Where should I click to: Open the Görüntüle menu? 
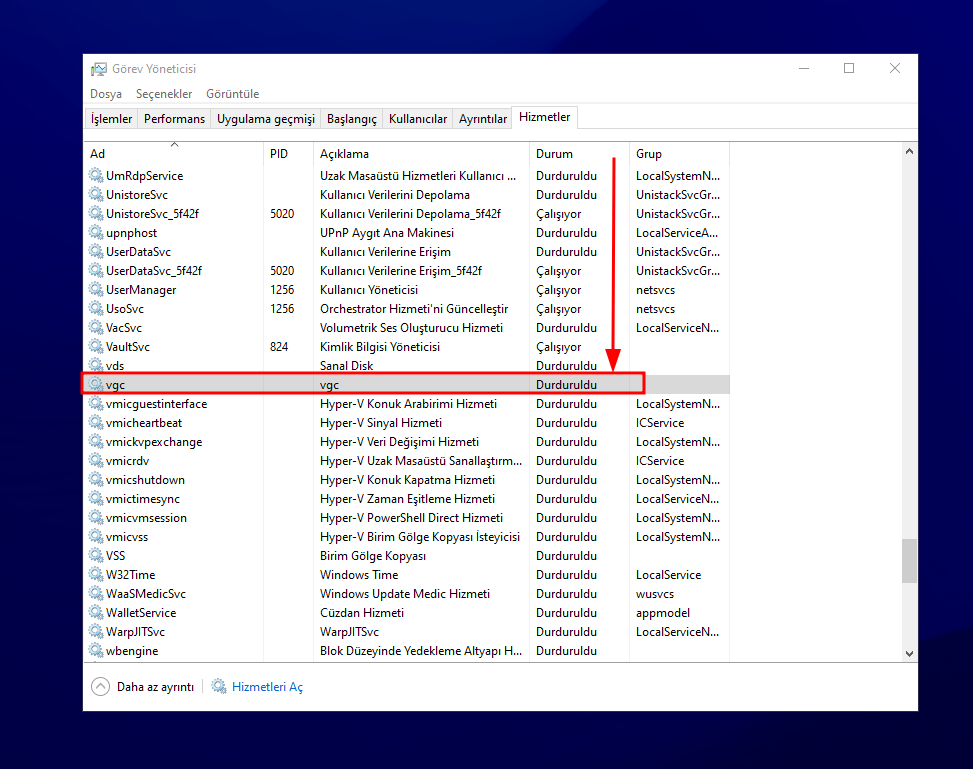tap(233, 94)
